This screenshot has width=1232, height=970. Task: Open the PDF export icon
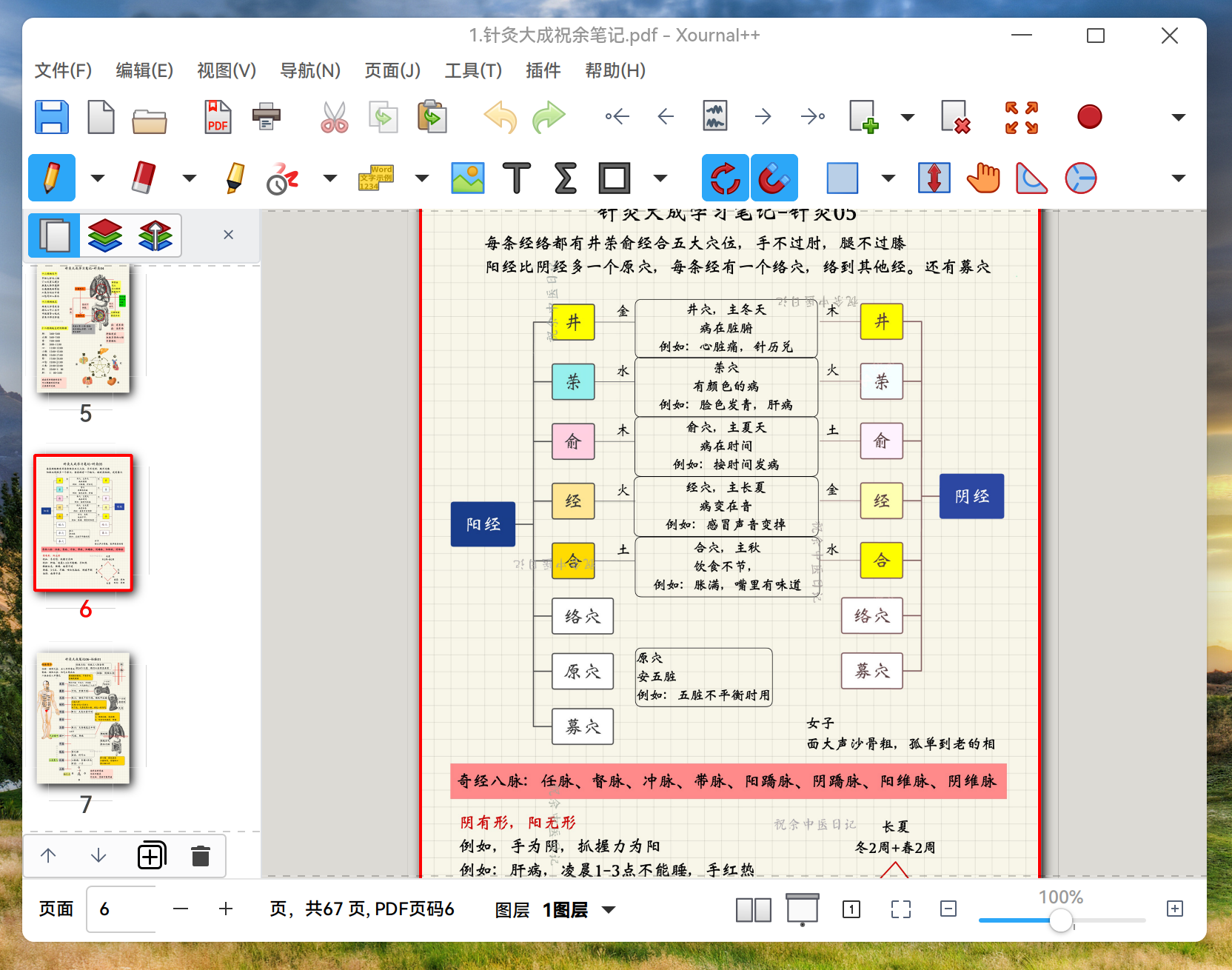pos(216,116)
